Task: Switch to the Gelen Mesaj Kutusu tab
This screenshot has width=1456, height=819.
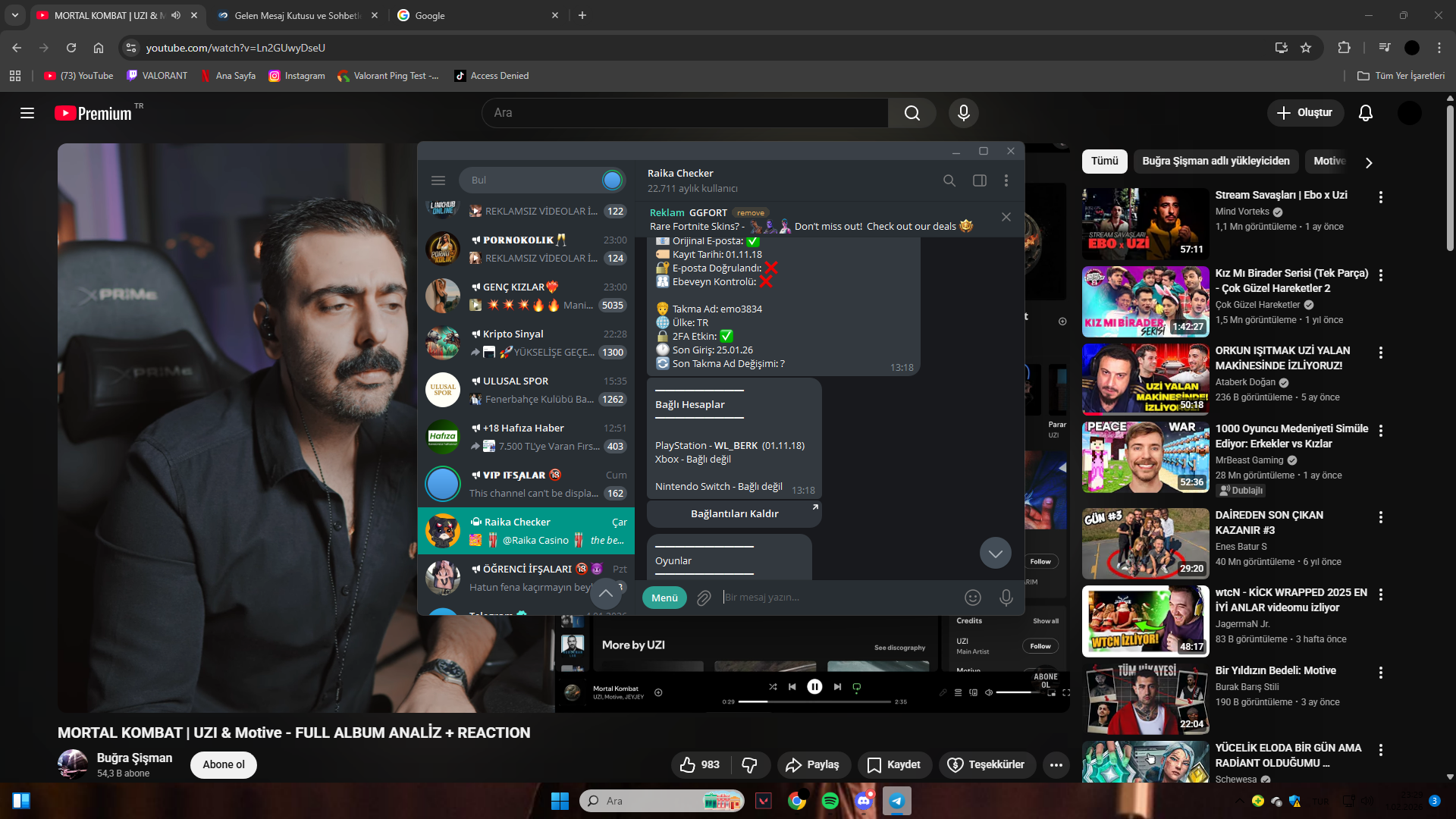Action: click(x=298, y=15)
